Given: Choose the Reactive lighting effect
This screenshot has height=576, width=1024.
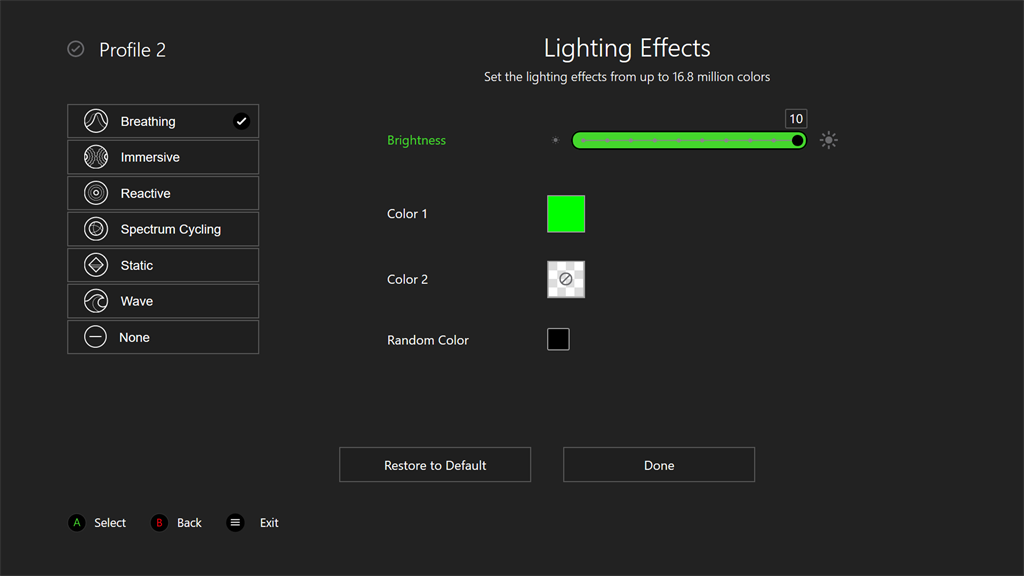Looking at the screenshot, I should pyautogui.click(x=163, y=193).
